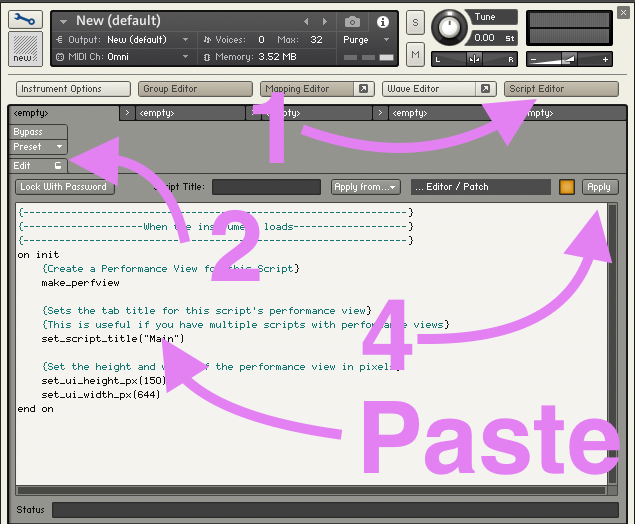Pop out the Wave Editor window
Viewport: 635px width, 524px height.
(x=486, y=89)
